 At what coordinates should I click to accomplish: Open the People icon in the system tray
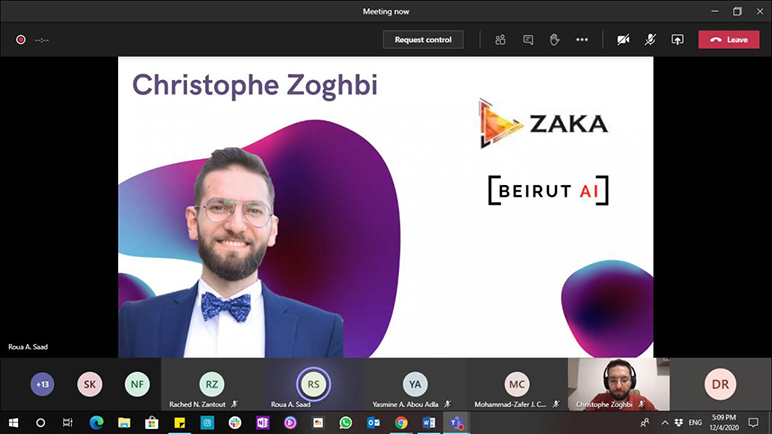[x=644, y=423]
